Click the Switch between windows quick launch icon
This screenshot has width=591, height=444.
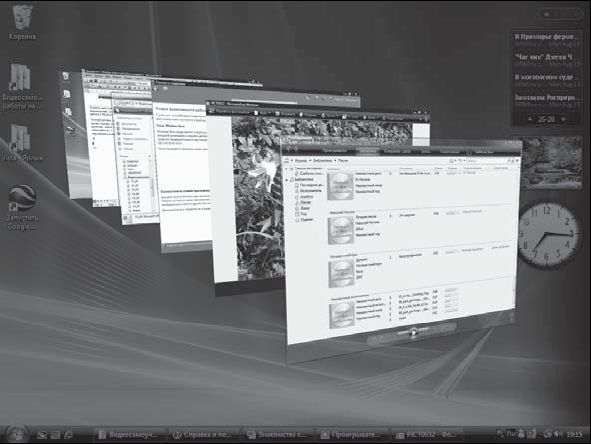click(55, 435)
